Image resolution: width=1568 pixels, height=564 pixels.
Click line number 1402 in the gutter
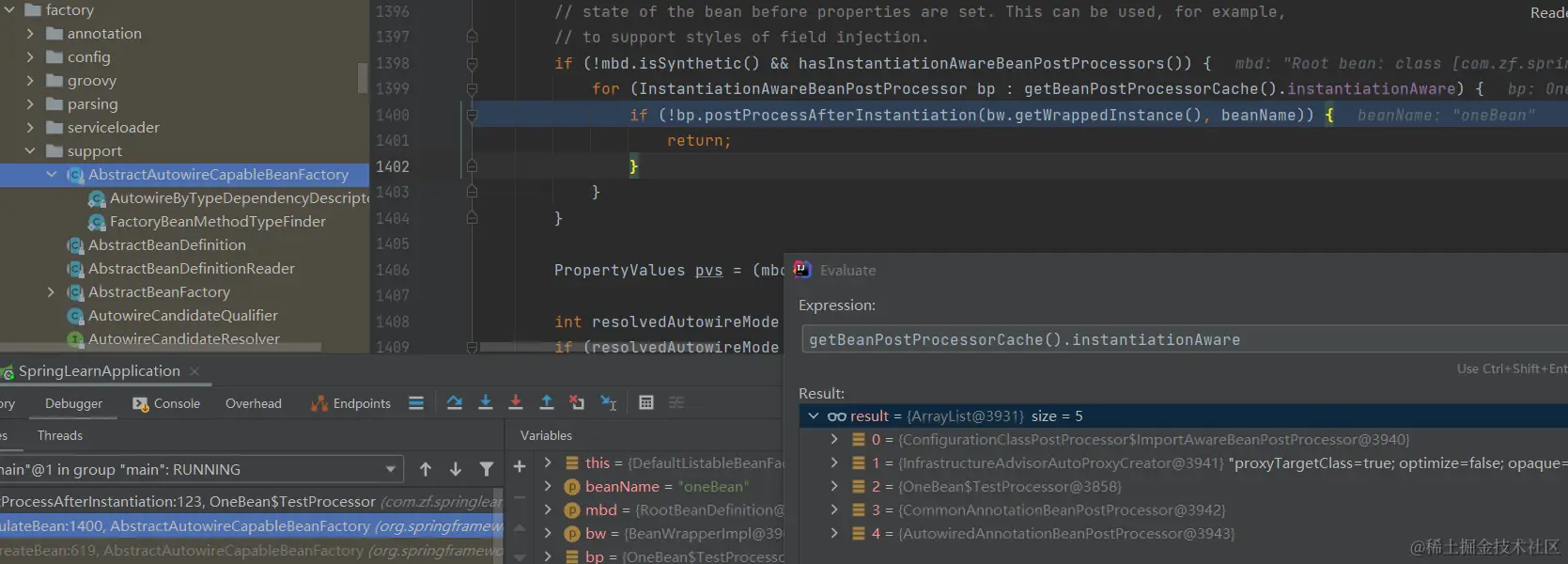[x=393, y=166]
